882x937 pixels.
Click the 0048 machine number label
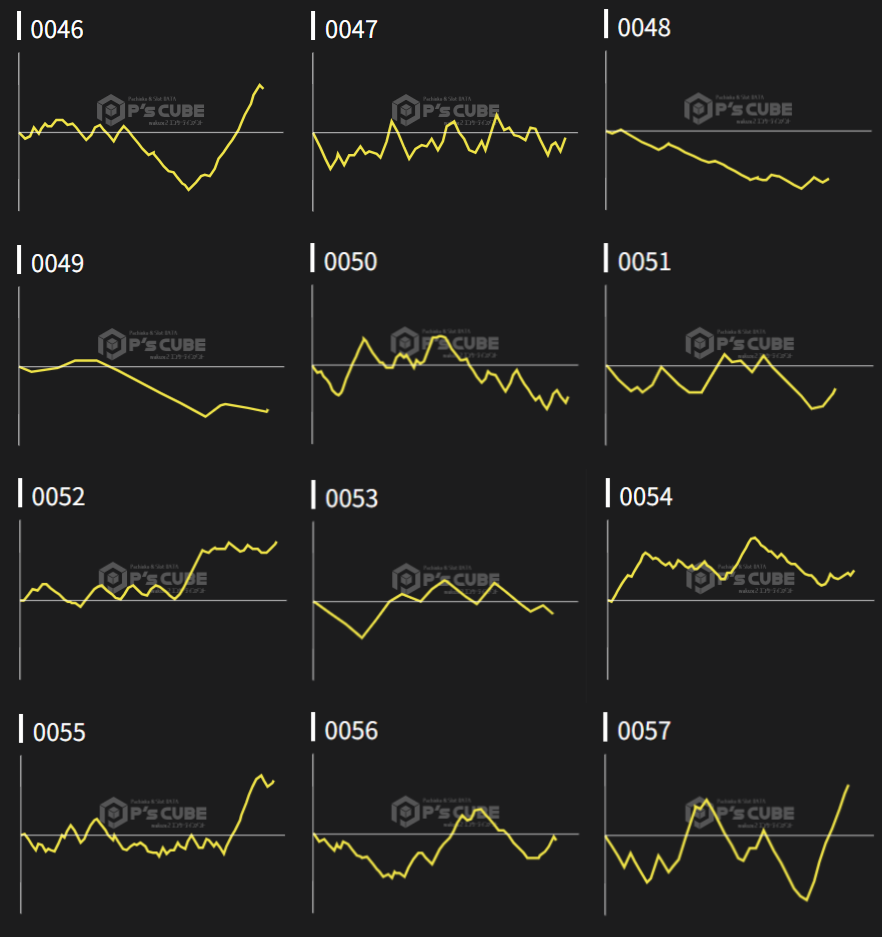(644, 28)
